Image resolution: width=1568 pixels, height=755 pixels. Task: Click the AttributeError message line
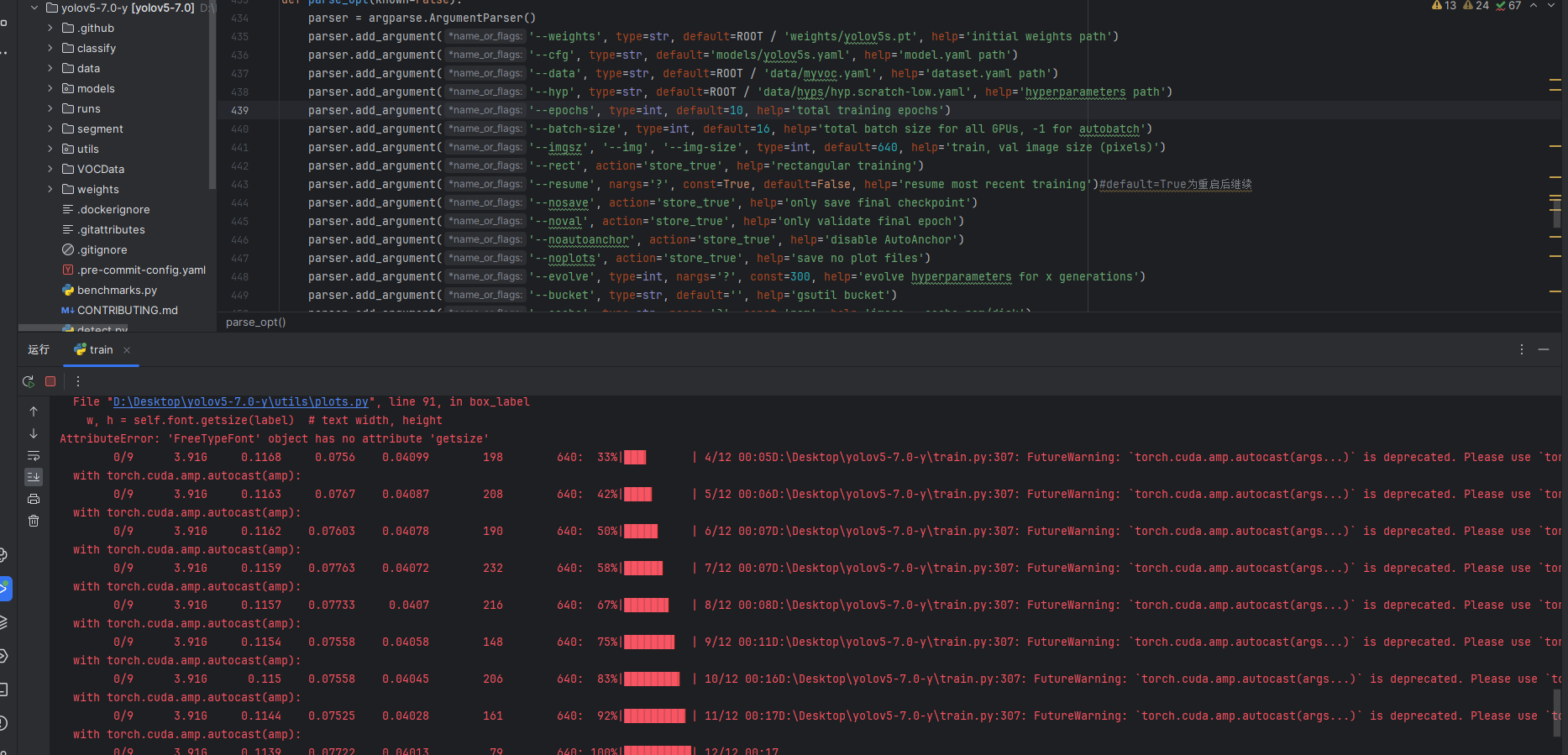click(x=274, y=438)
